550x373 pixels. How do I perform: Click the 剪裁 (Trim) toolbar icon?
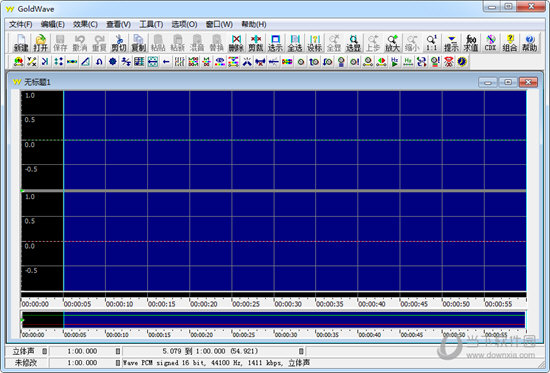[x=256, y=43]
